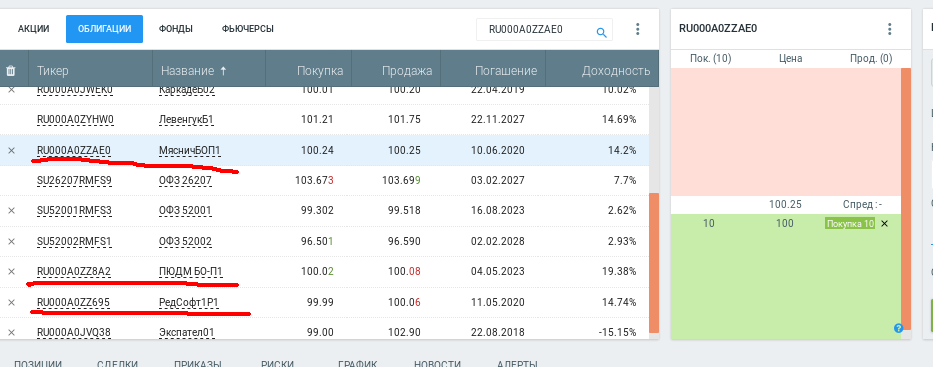Open the ПРИКАЗЫ bottom tab
Screen dimensions: 933x367
198,363
